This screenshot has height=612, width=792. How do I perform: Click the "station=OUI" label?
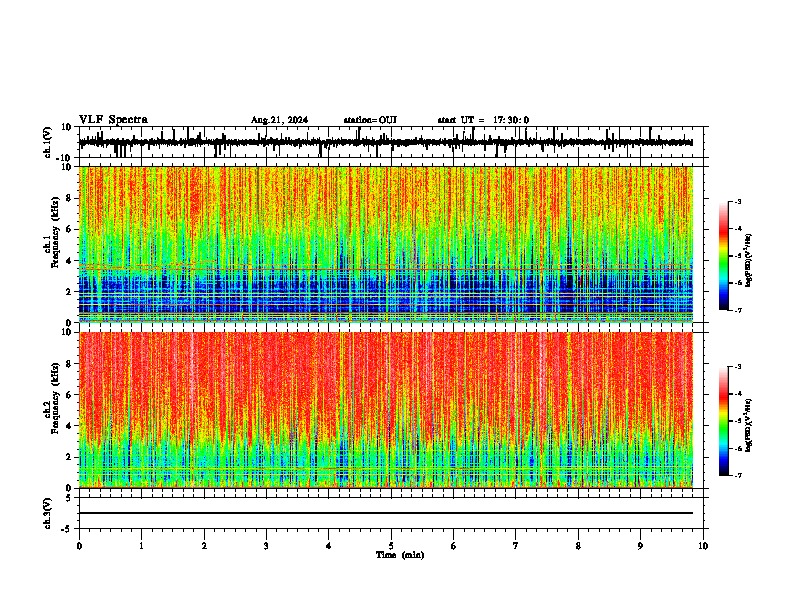coord(370,120)
